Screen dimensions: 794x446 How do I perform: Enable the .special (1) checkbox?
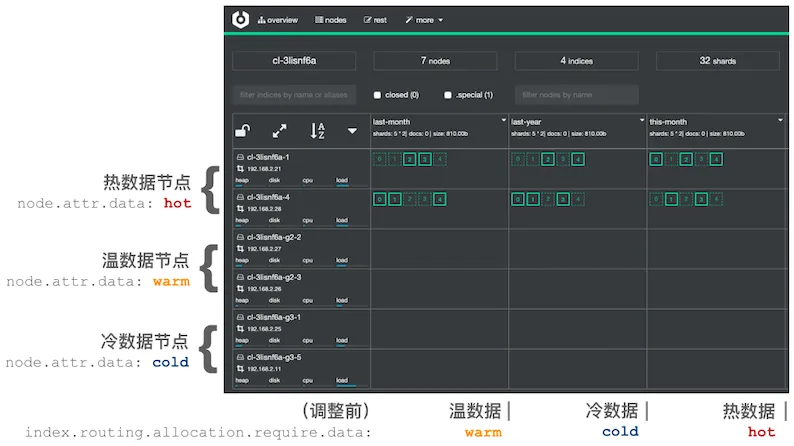pos(448,95)
